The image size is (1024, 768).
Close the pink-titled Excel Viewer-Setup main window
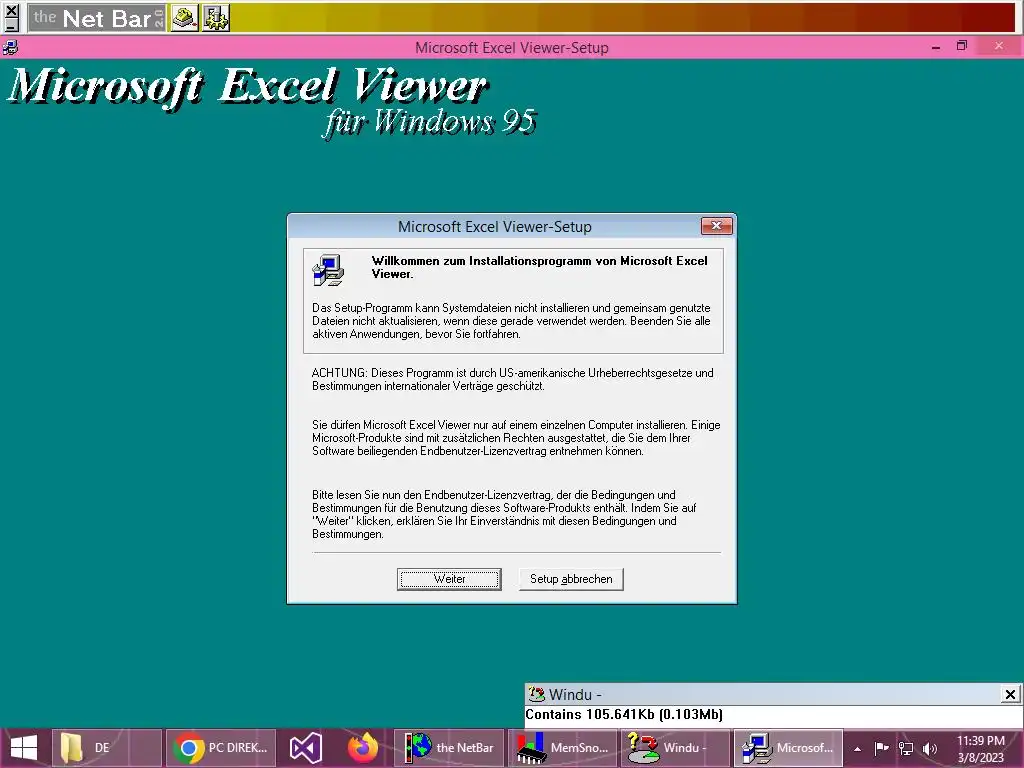pyautogui.click(x=999, y=46)
